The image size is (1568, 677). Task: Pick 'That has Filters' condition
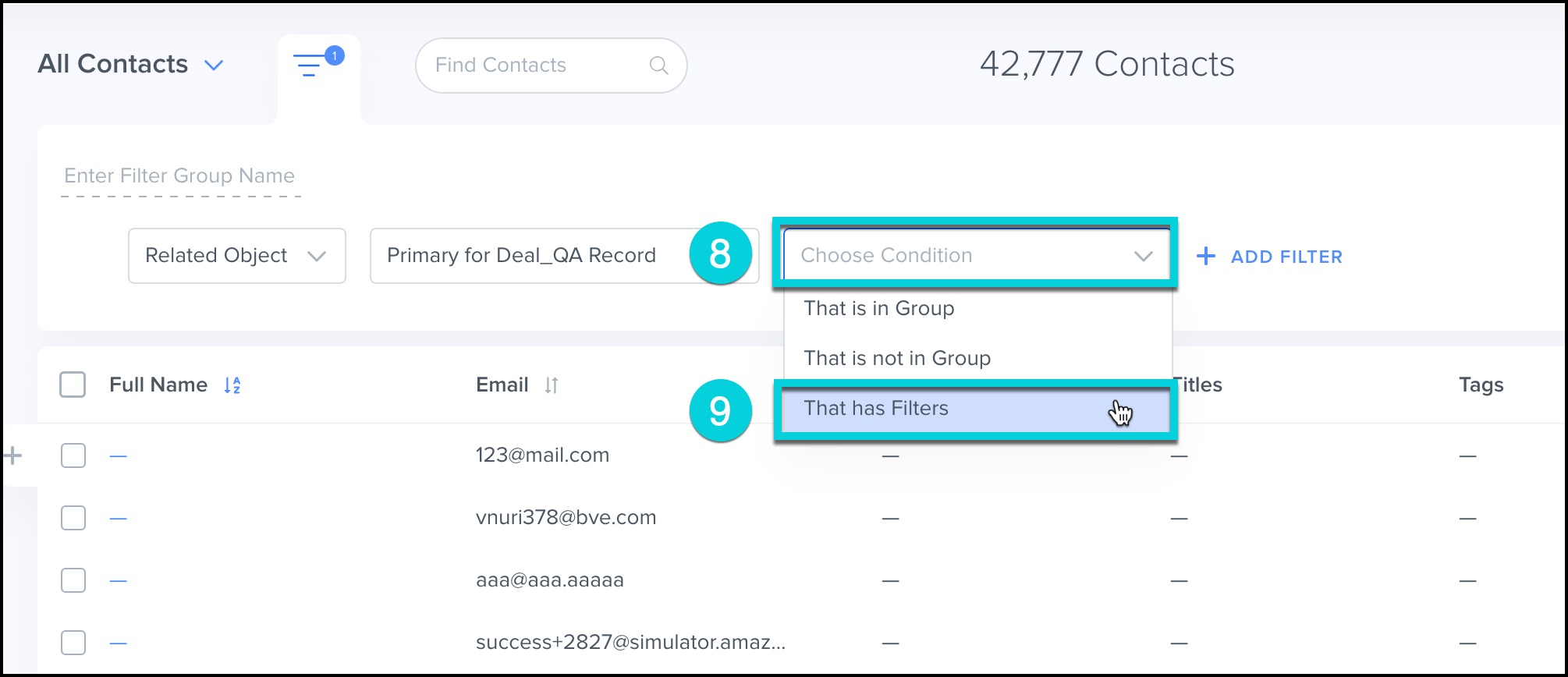tap(876, 409)
